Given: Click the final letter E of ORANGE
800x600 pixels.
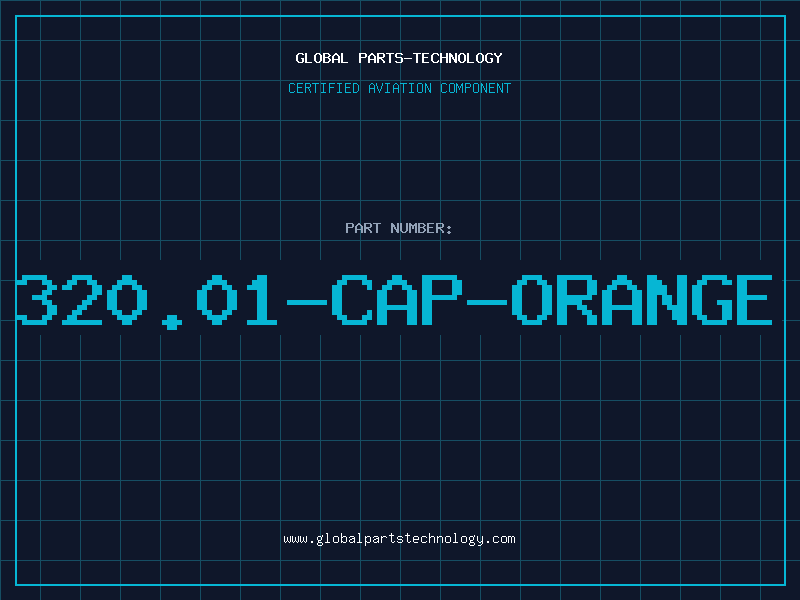Looking at the screenshot, I should pos(750,300).
